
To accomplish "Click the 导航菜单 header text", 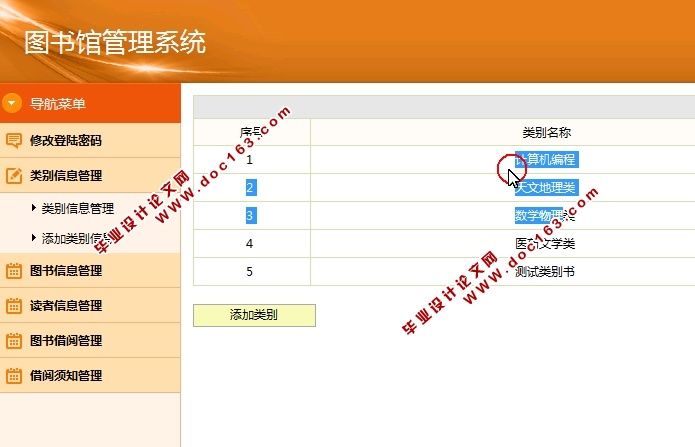I will (x=58, y=104).
